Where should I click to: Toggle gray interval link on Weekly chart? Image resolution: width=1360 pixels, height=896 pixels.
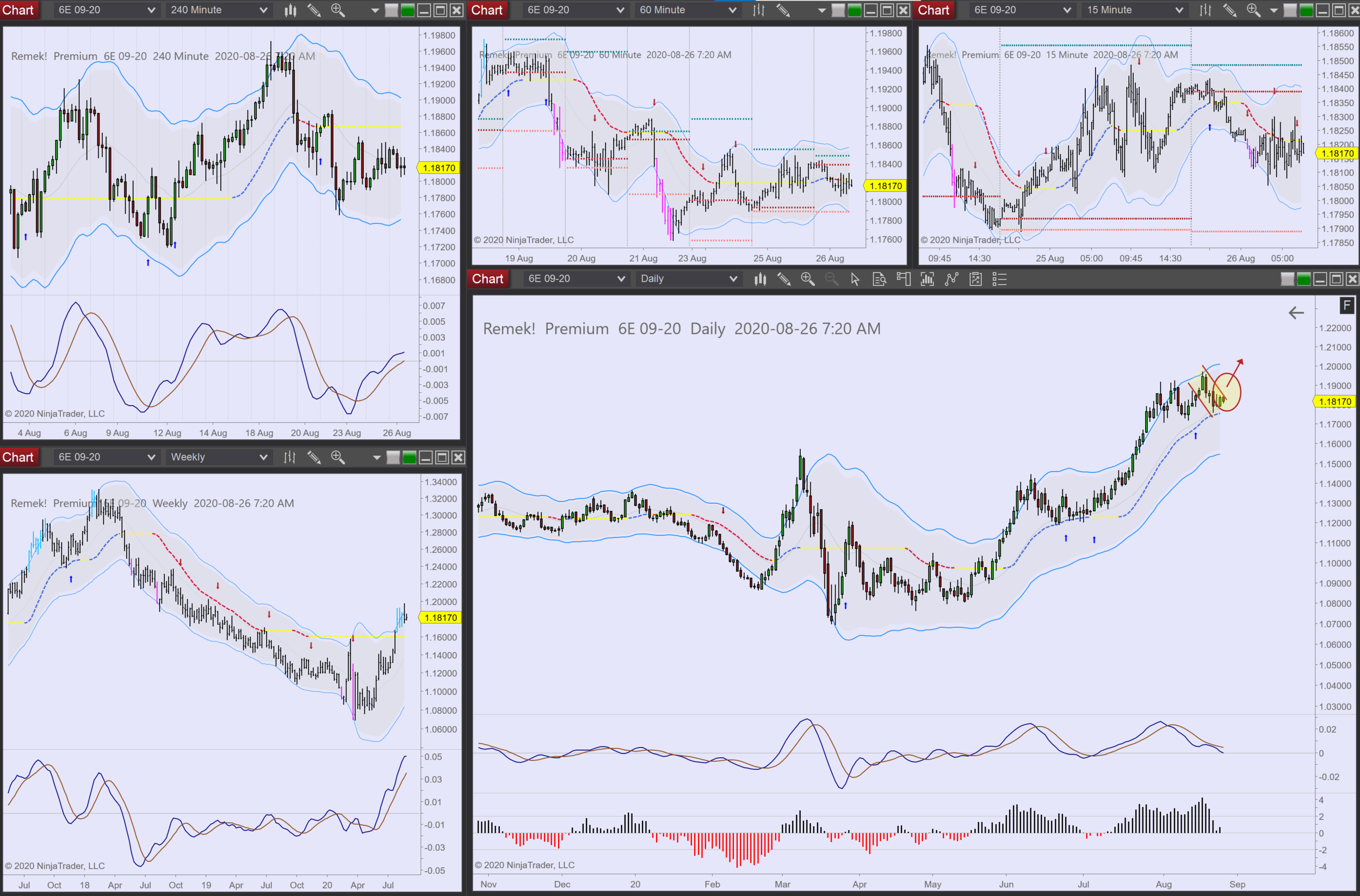tap(393, 457)
